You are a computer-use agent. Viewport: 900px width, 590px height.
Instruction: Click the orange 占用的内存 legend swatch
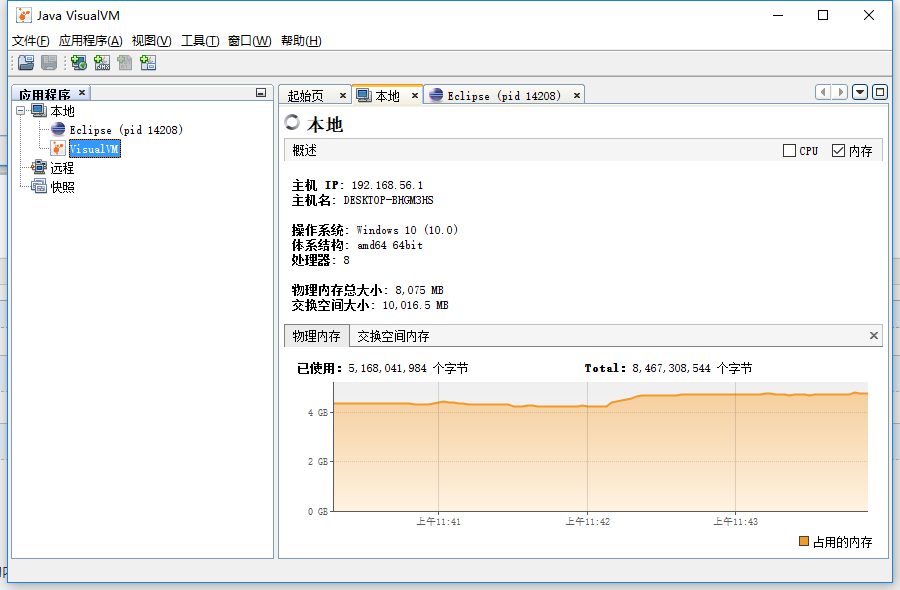coord(804,541)
